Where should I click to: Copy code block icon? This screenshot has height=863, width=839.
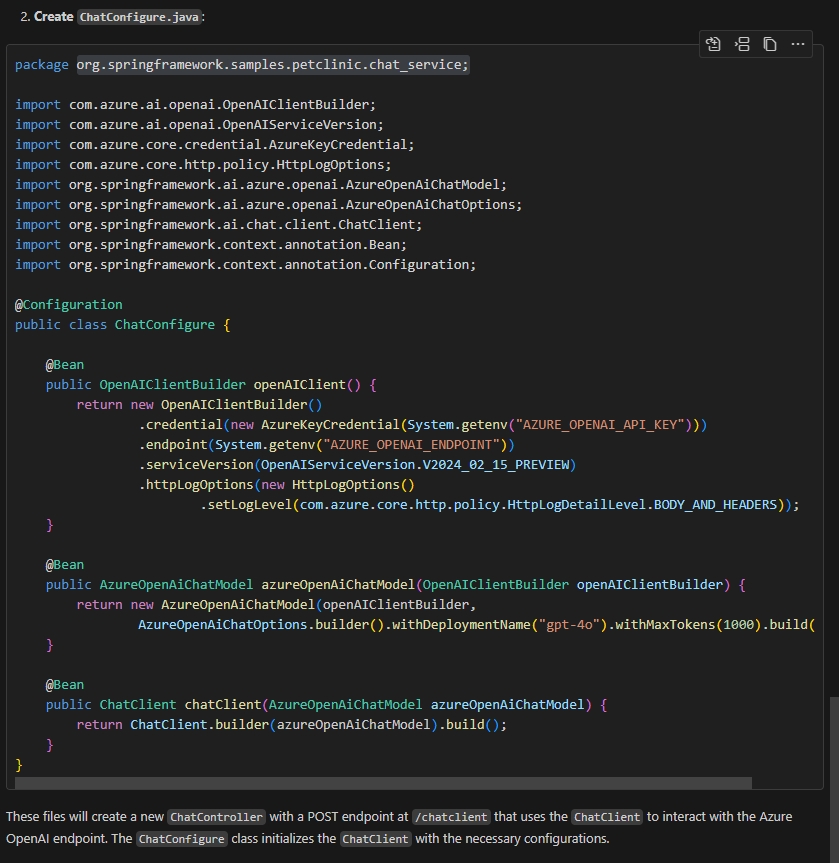click(770, 44)
